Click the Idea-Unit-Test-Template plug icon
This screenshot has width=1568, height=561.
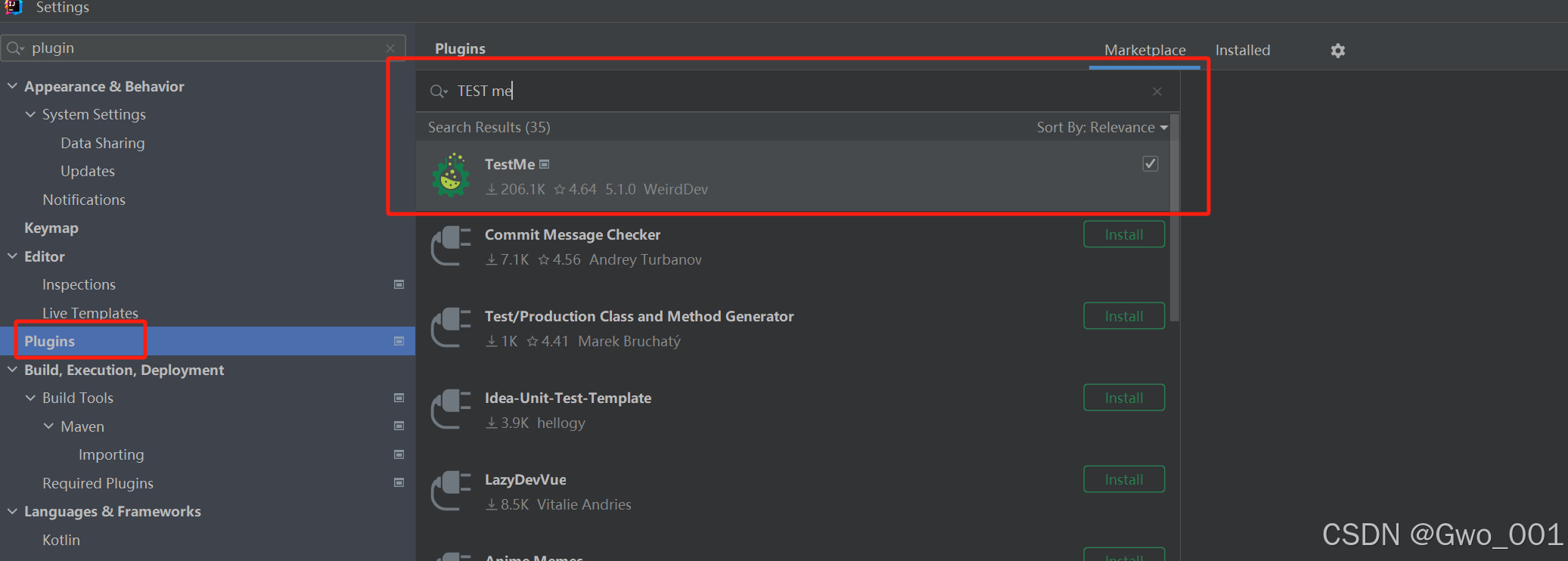(451, 410)
